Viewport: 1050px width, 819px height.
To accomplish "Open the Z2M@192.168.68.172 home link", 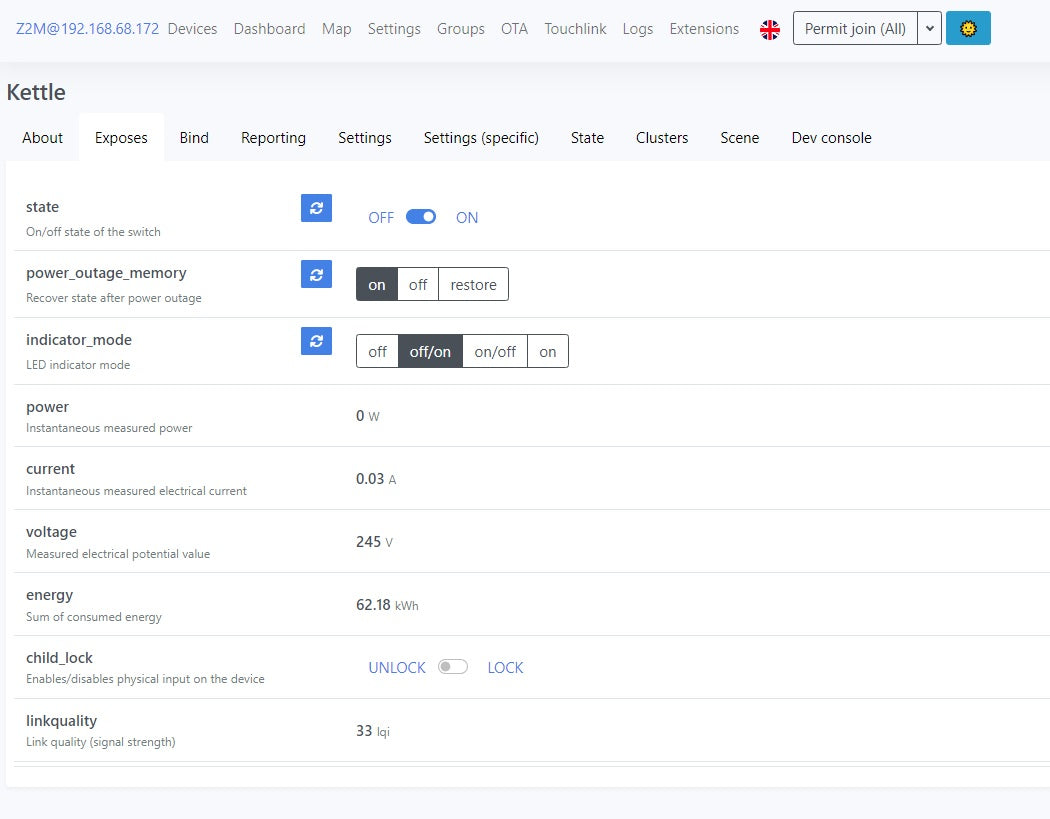I will [87, 29].
